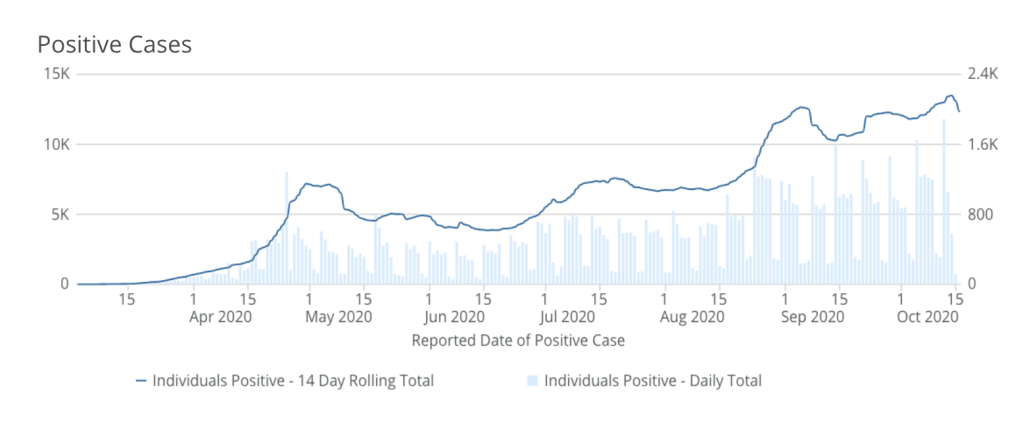Select the 'Sep 2020' axis label
Screen dimensions: 1023x422
click(812, 317)
